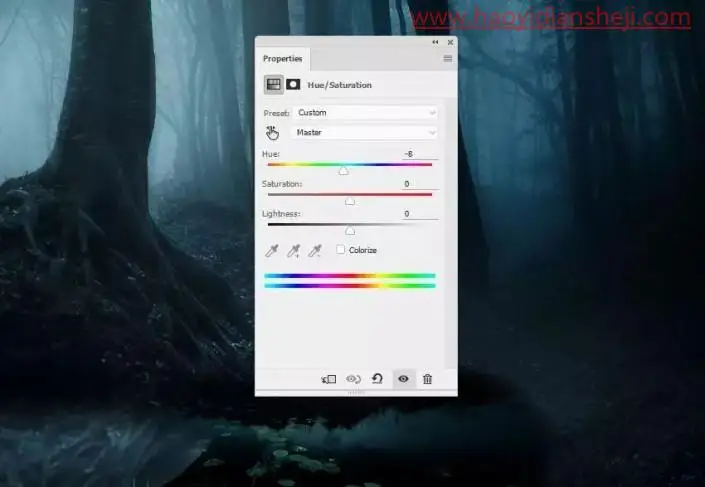Click the Lightness slider handle

(x=350, y=231)
